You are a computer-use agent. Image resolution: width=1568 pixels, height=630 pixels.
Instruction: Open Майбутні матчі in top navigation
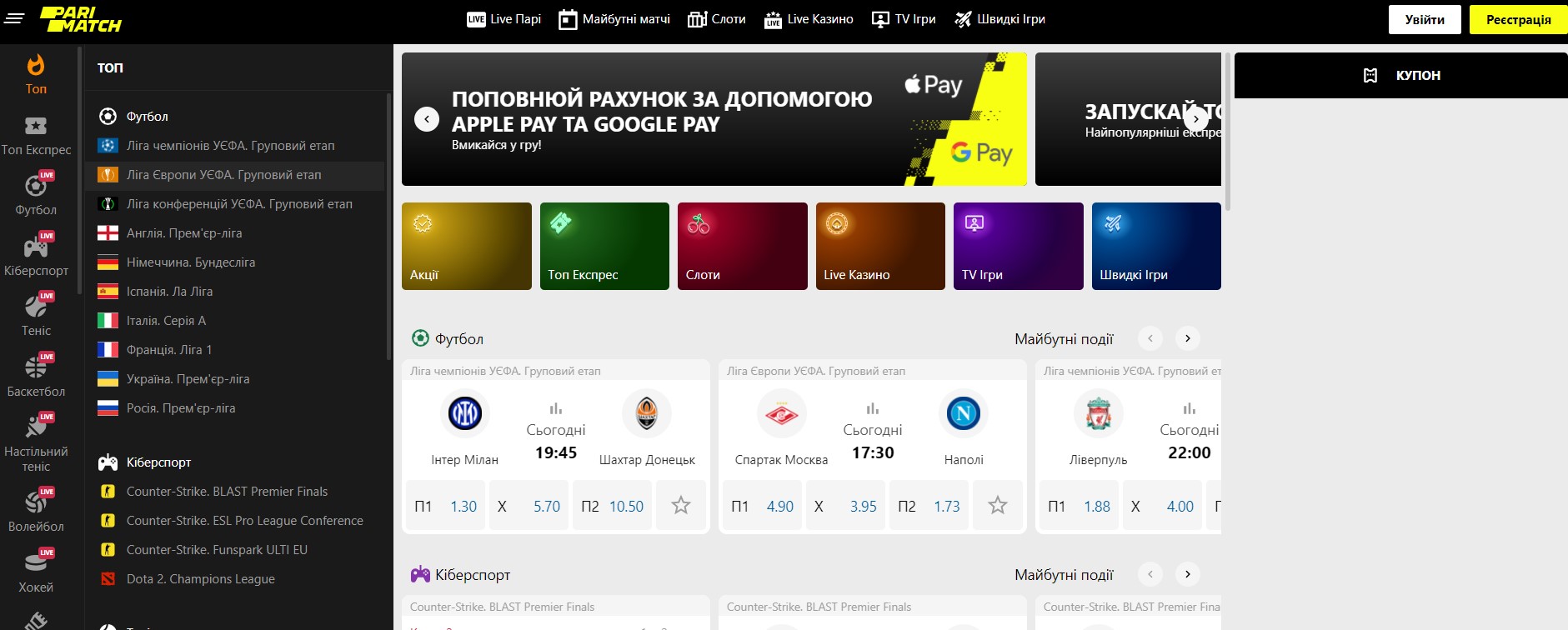click(x=614, y=19)
